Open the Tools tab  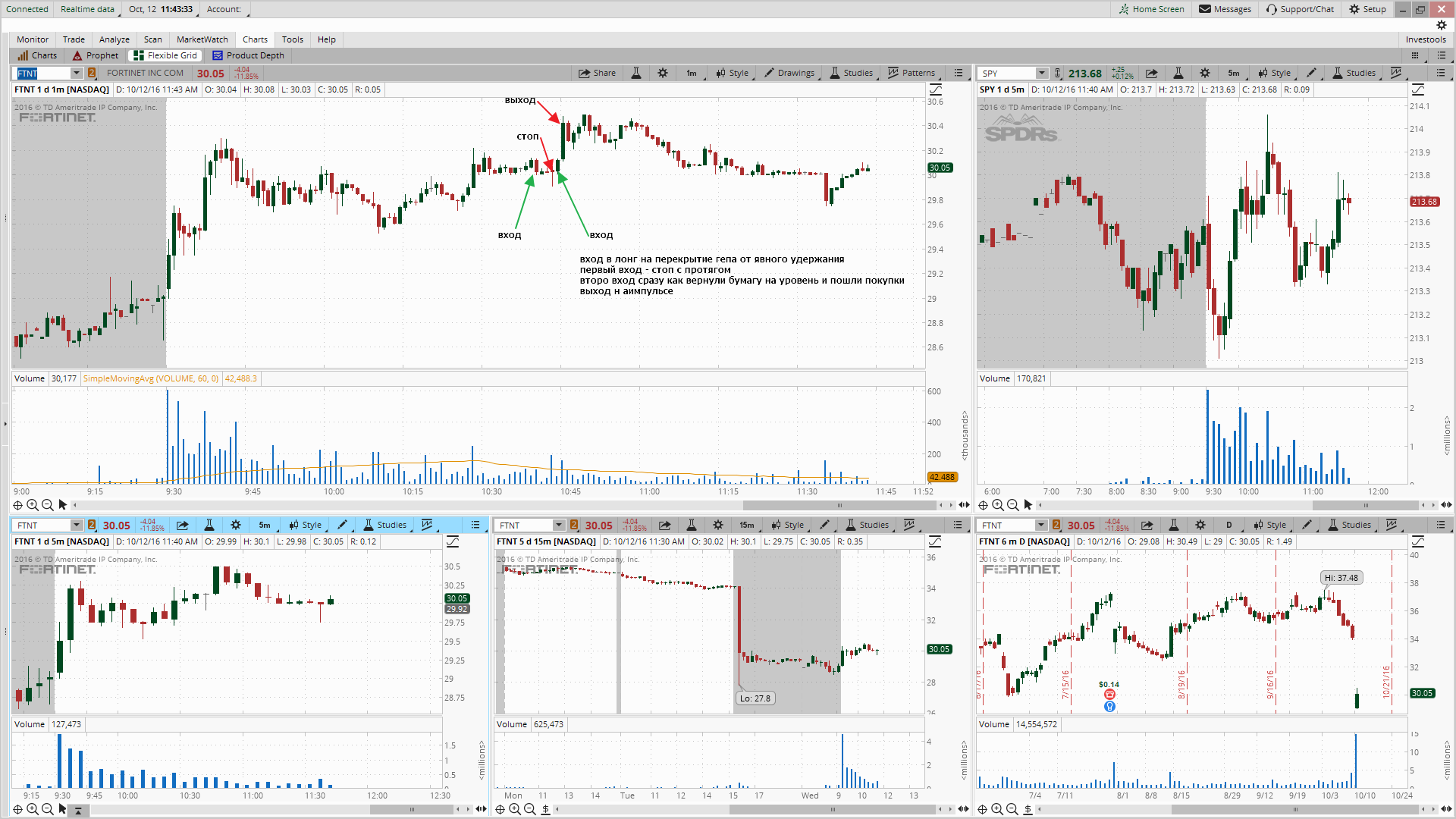pyautogui.click(x=293, y=39)
